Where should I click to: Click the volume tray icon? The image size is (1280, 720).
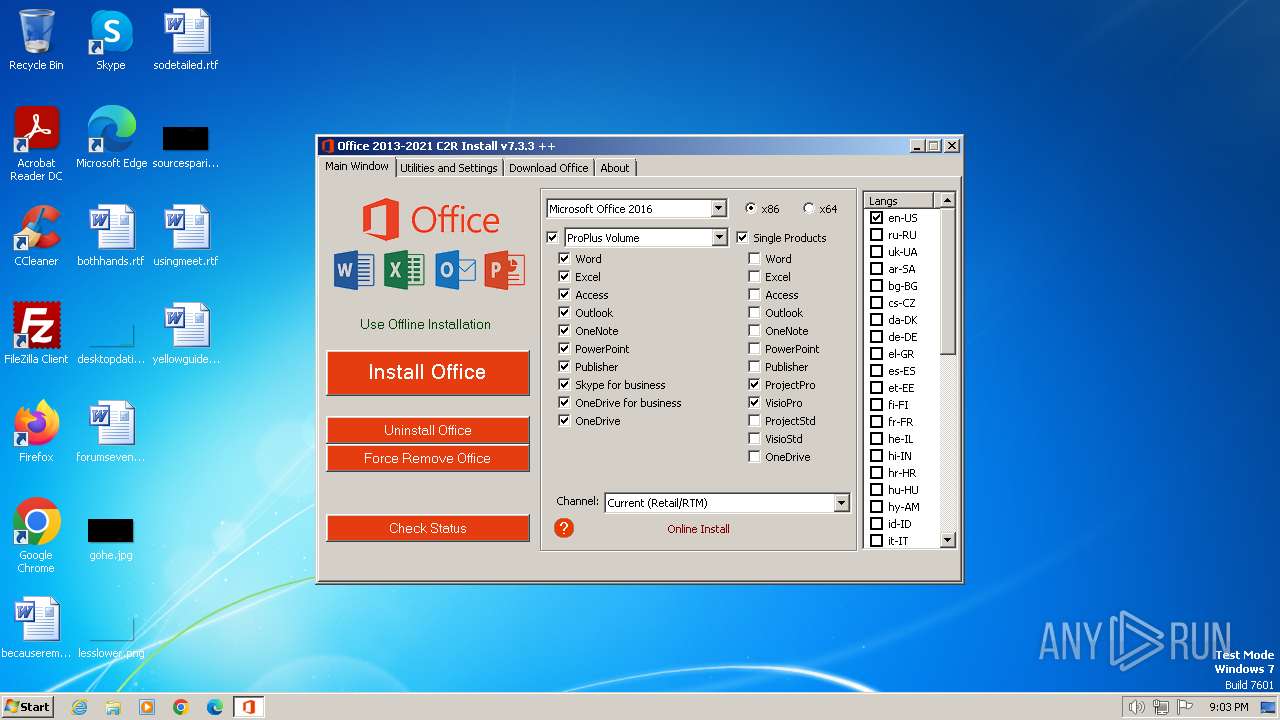tap(1136, 707)
